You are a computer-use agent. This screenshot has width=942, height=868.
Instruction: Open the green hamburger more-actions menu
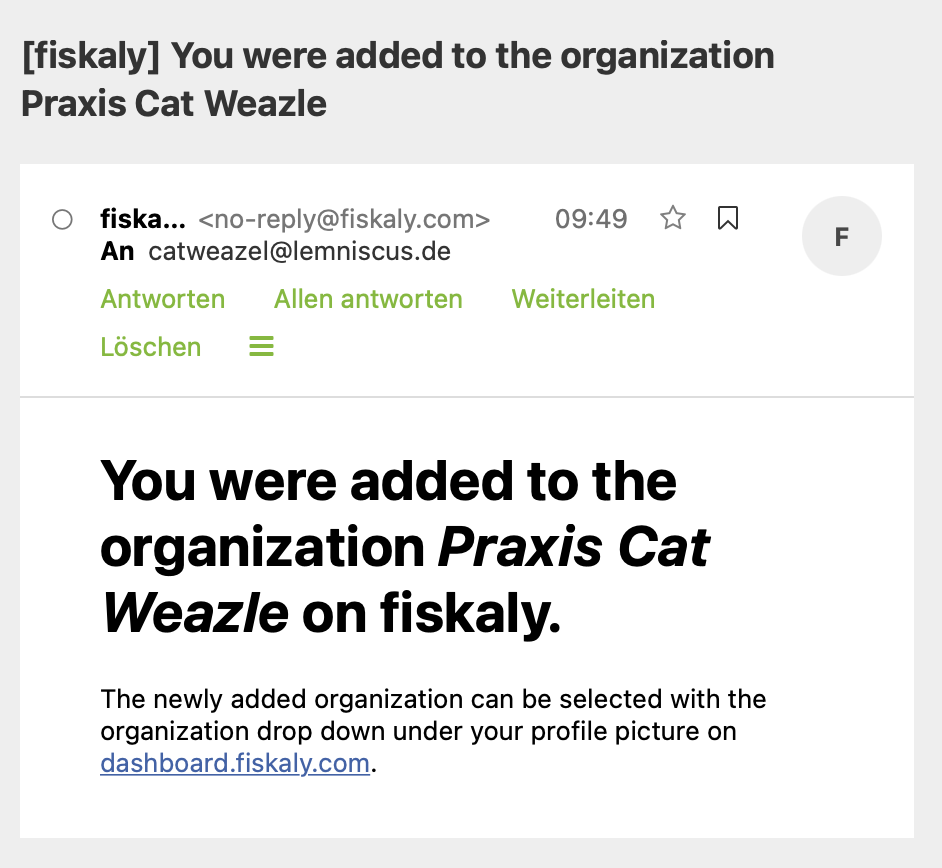coord(261,347)
